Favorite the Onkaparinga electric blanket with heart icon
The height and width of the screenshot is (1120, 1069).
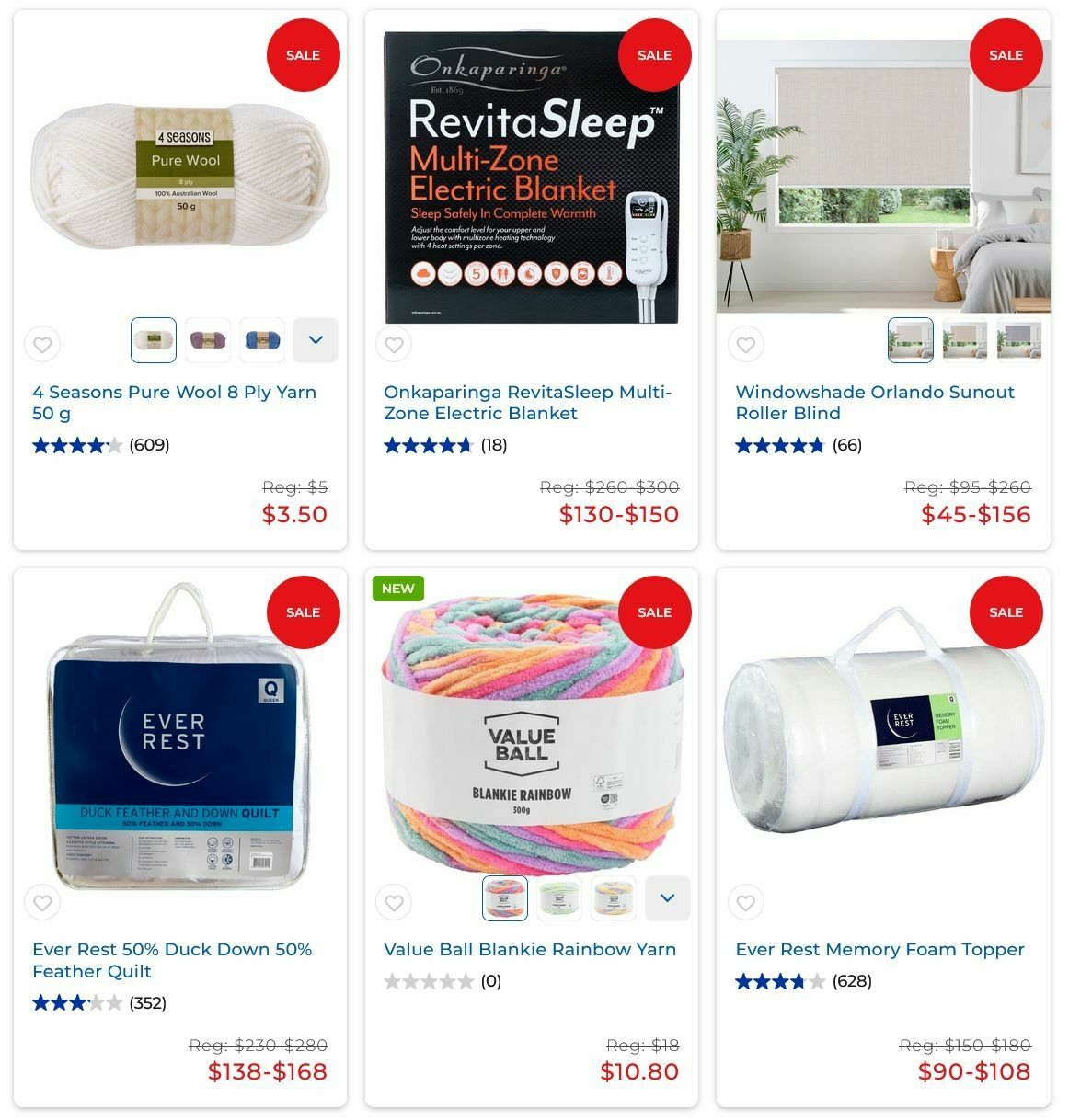[394, 345]
